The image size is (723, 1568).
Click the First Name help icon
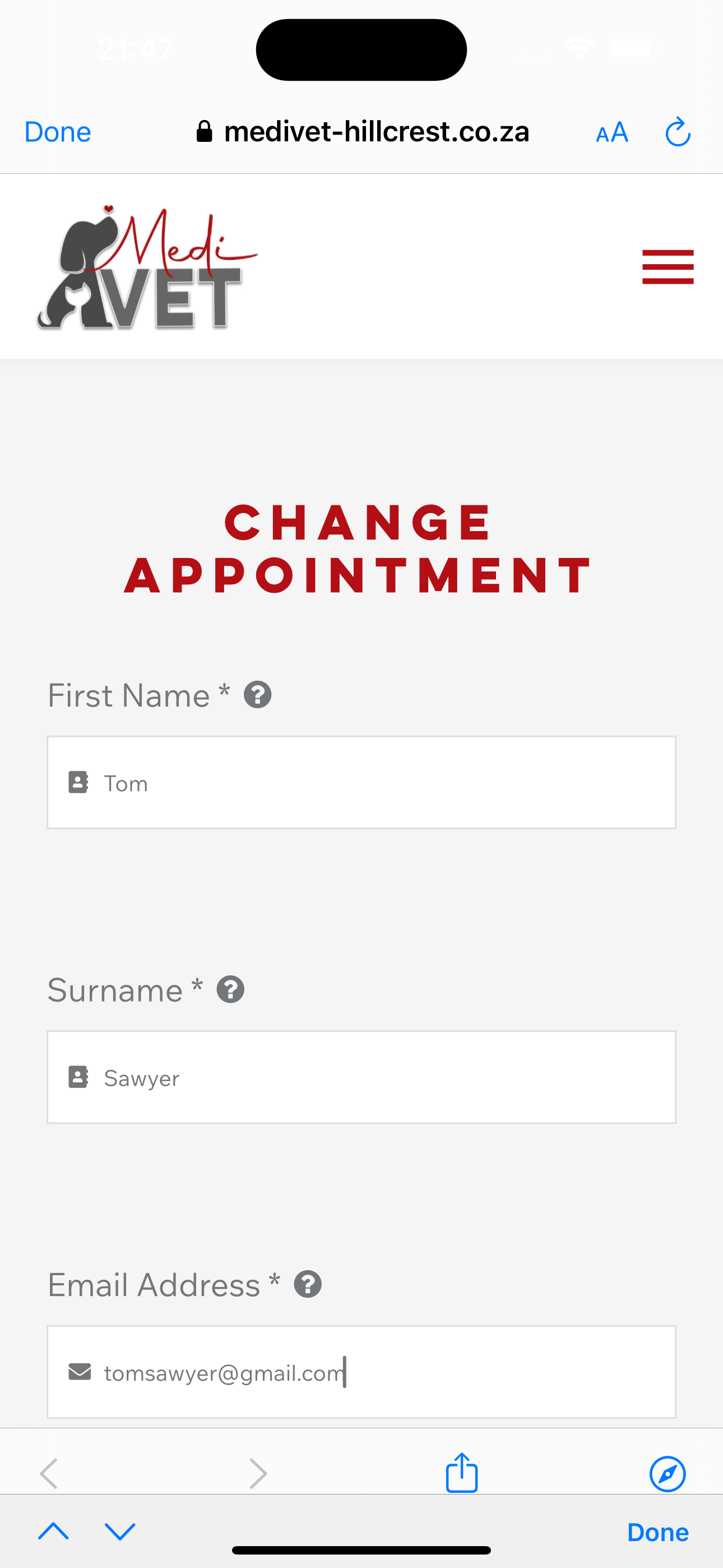coord(257,694)
